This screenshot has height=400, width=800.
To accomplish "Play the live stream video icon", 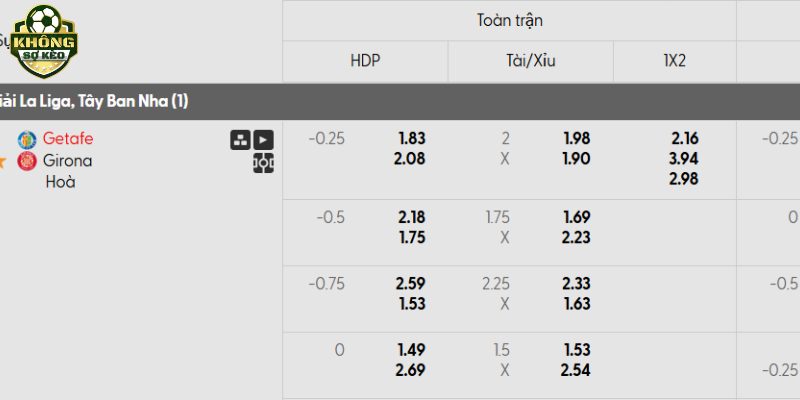I will coord(263,140).
